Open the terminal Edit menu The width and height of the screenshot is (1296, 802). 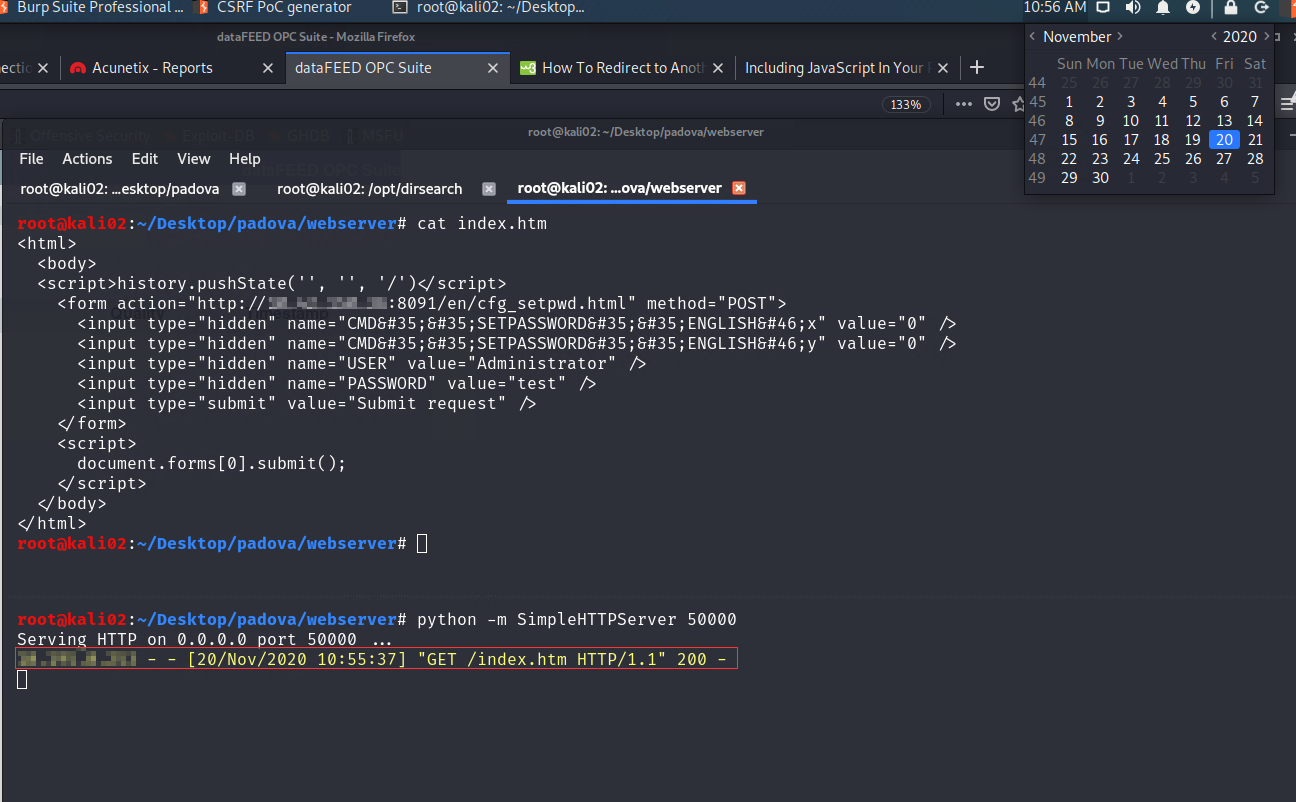[x=145, y=159]
